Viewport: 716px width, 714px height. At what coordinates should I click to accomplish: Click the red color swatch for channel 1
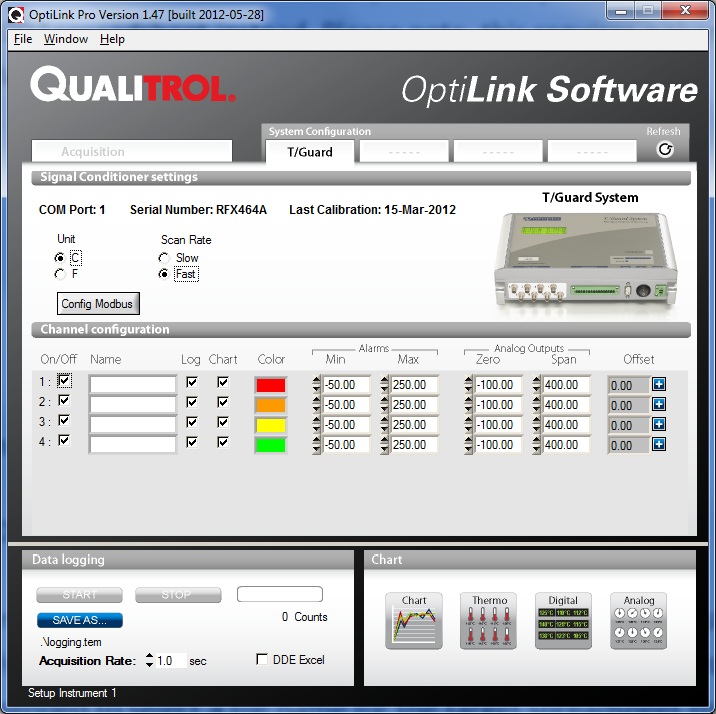tap(271, 385)
